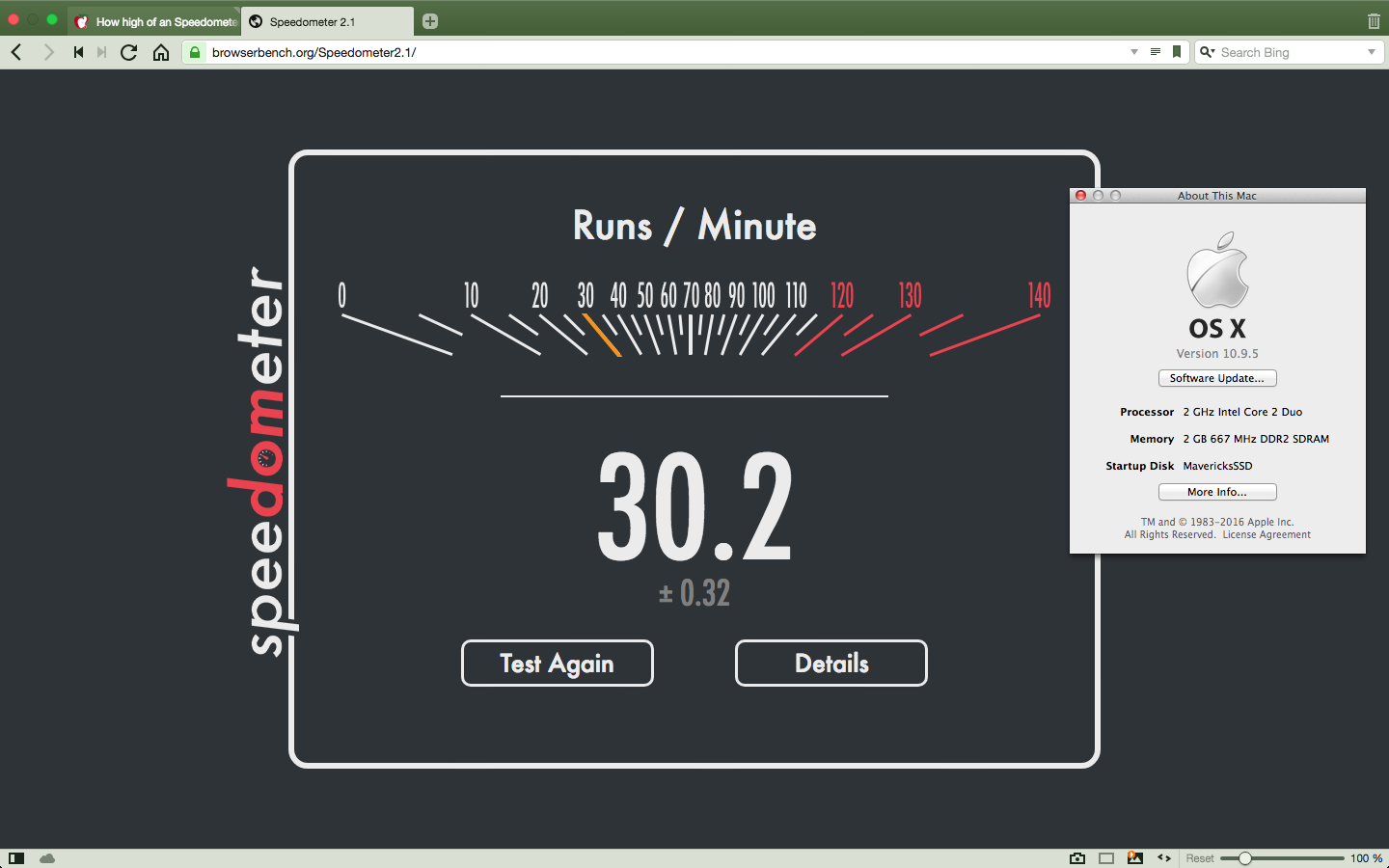Click the Version 10.9.5 text

[1217, 354]
